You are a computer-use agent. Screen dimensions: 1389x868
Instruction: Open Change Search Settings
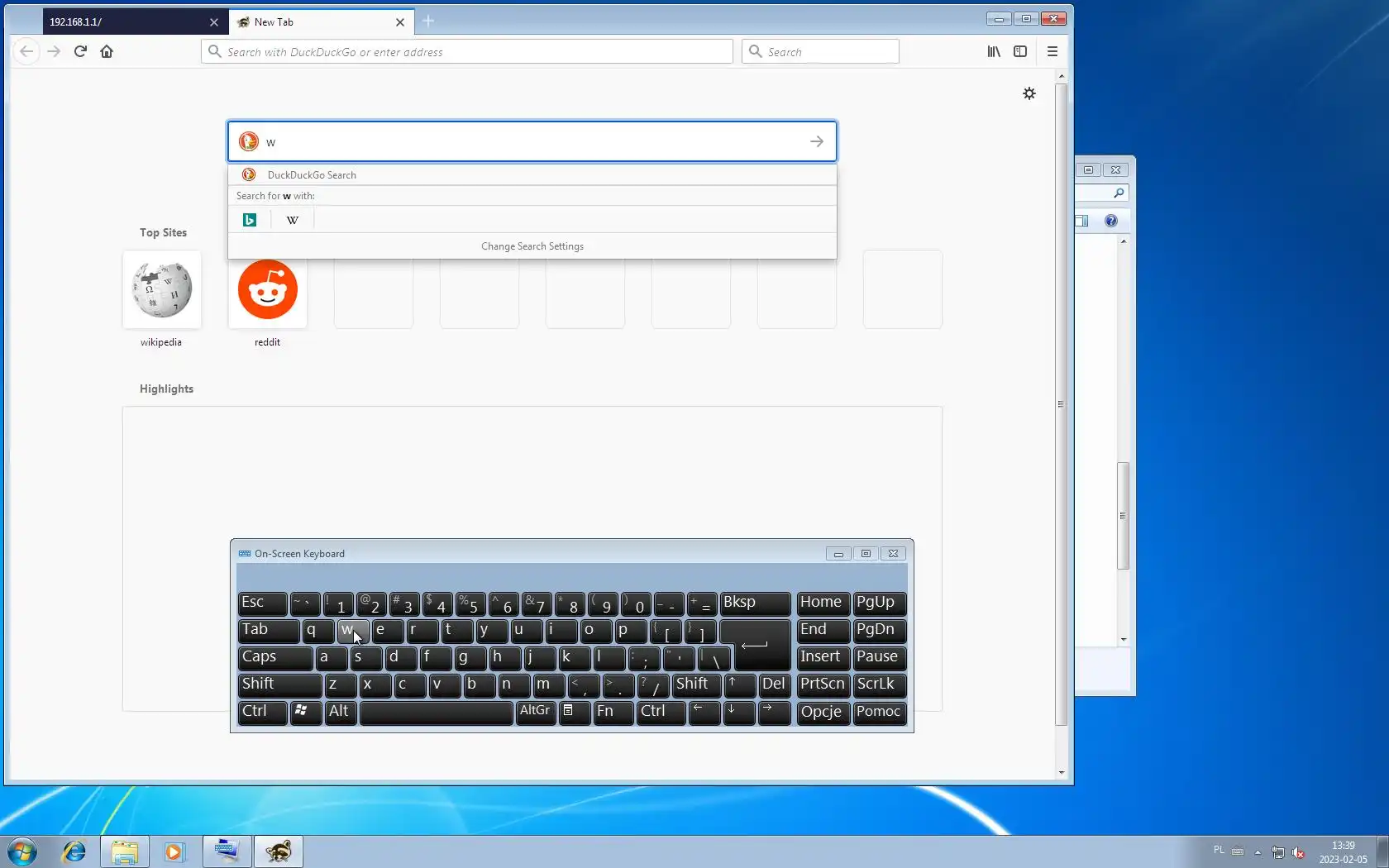(x=532, y=246)
